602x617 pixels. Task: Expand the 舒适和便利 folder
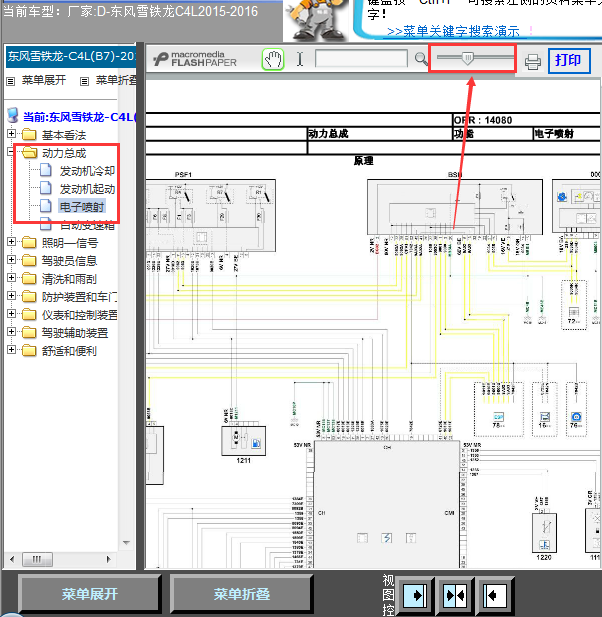tap(11, 349)
